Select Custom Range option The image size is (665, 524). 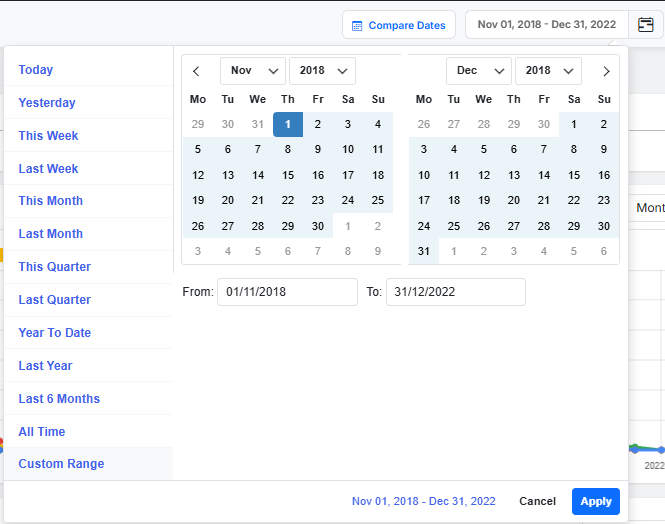pos(61,464)
